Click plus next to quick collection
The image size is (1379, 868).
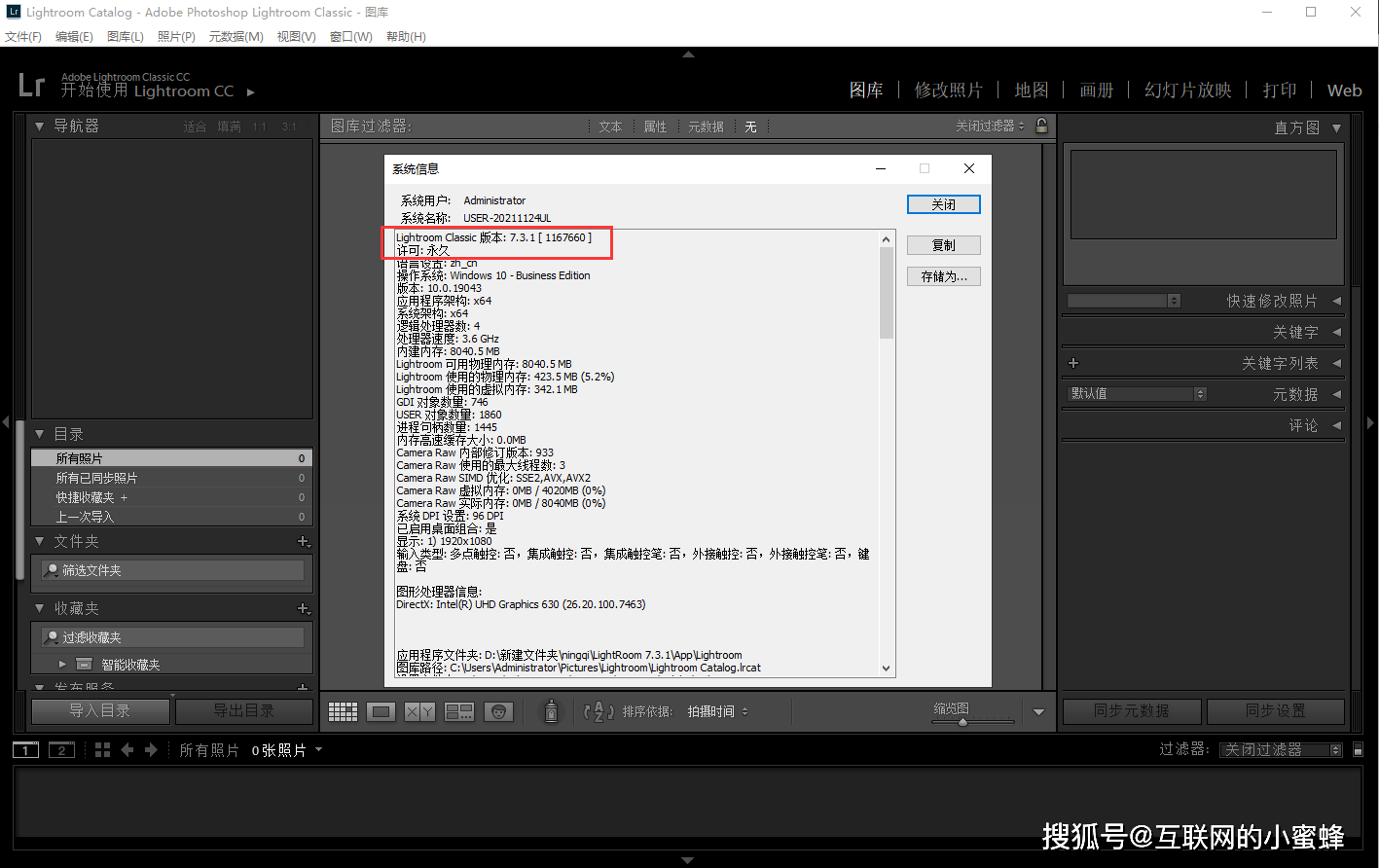point(124,497)
